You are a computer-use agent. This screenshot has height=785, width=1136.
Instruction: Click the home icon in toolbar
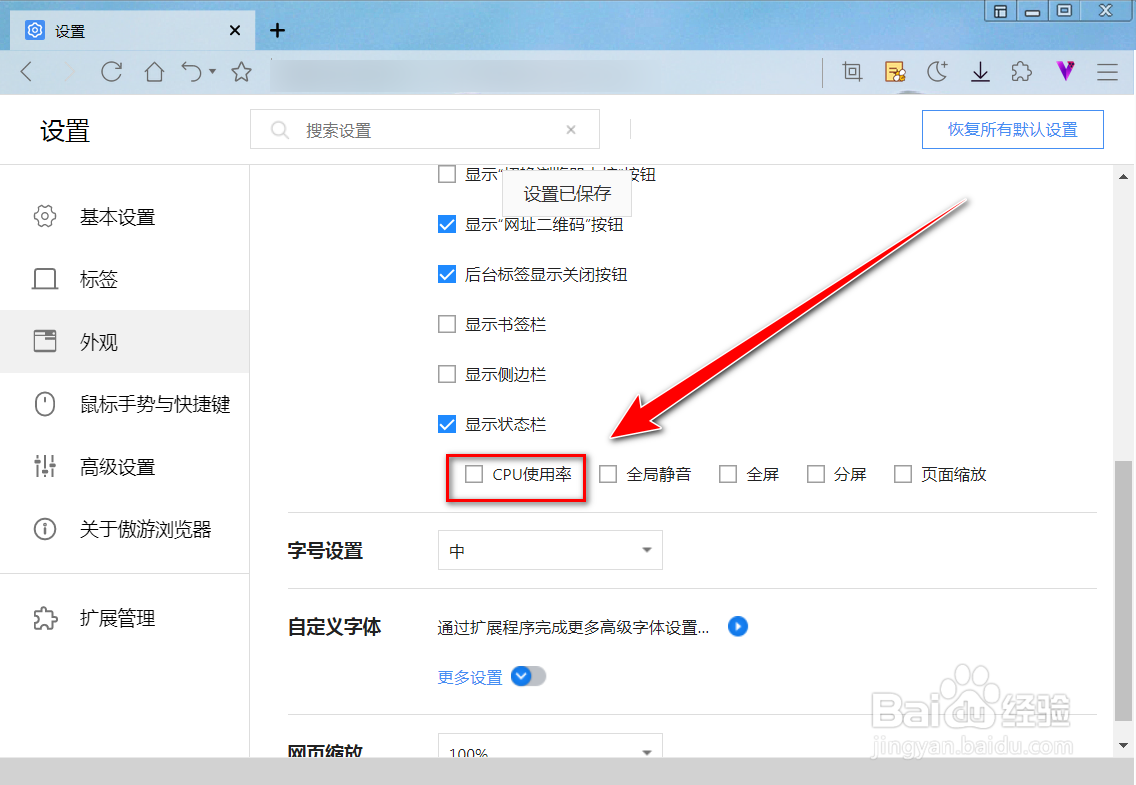coord(152,71)
